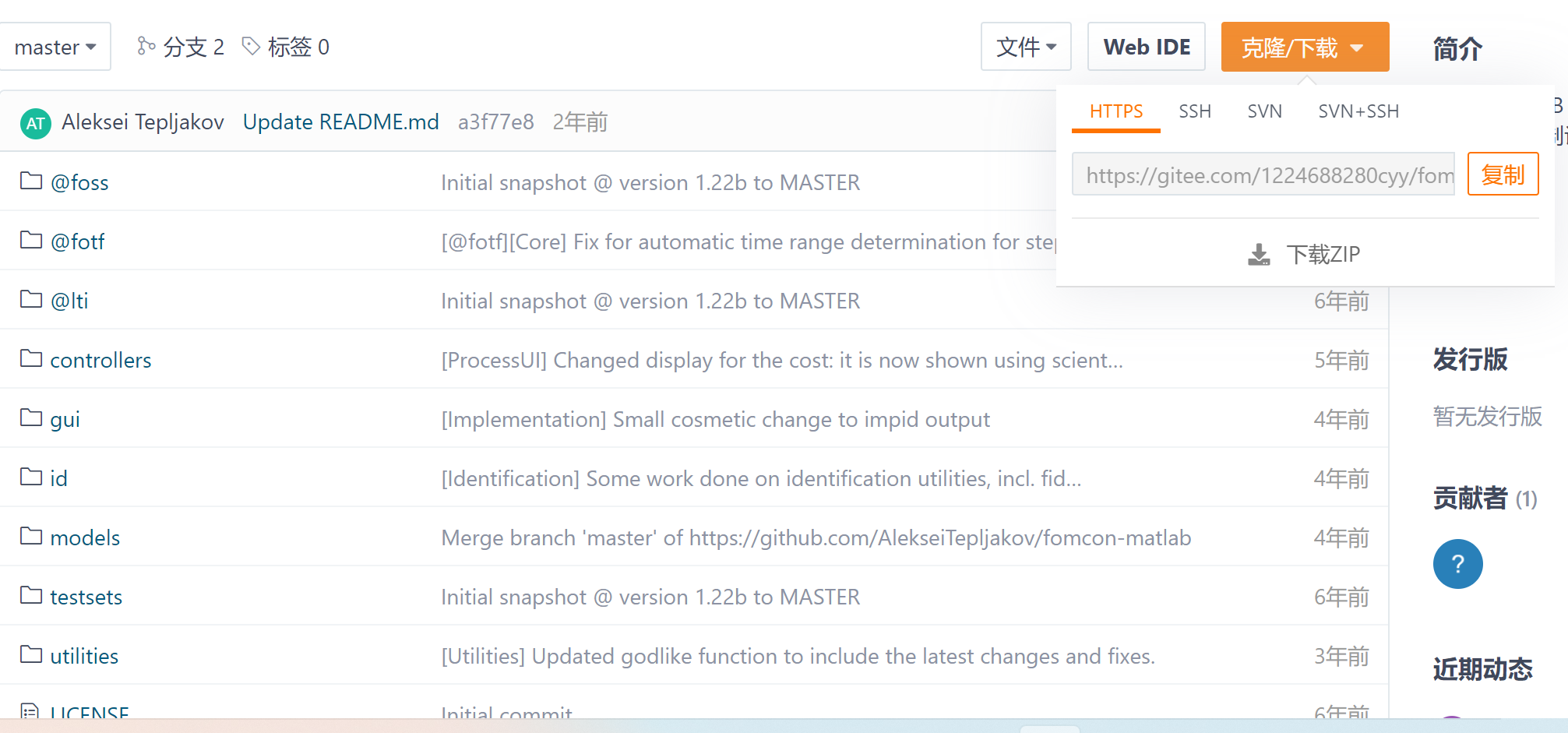This screenshot has height=733, width=1568.
Task: Click the contributor avatar with question mark
Action: tap(1457, 564)
